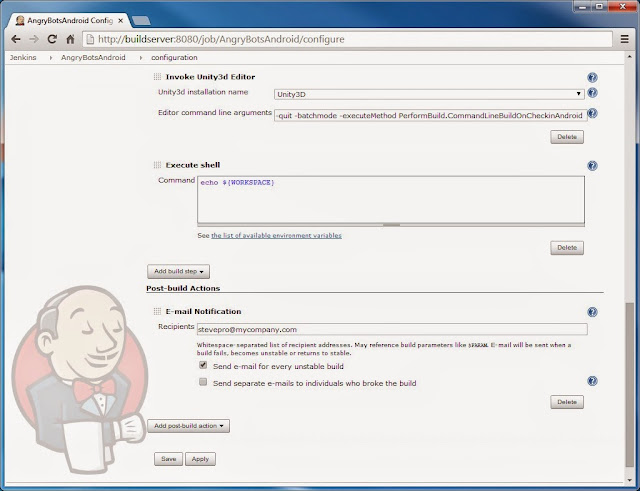This screenshot has width=640, height=491.
Task: Open help for separate e-mails to individuals option
Action: (x=592, y=381)
